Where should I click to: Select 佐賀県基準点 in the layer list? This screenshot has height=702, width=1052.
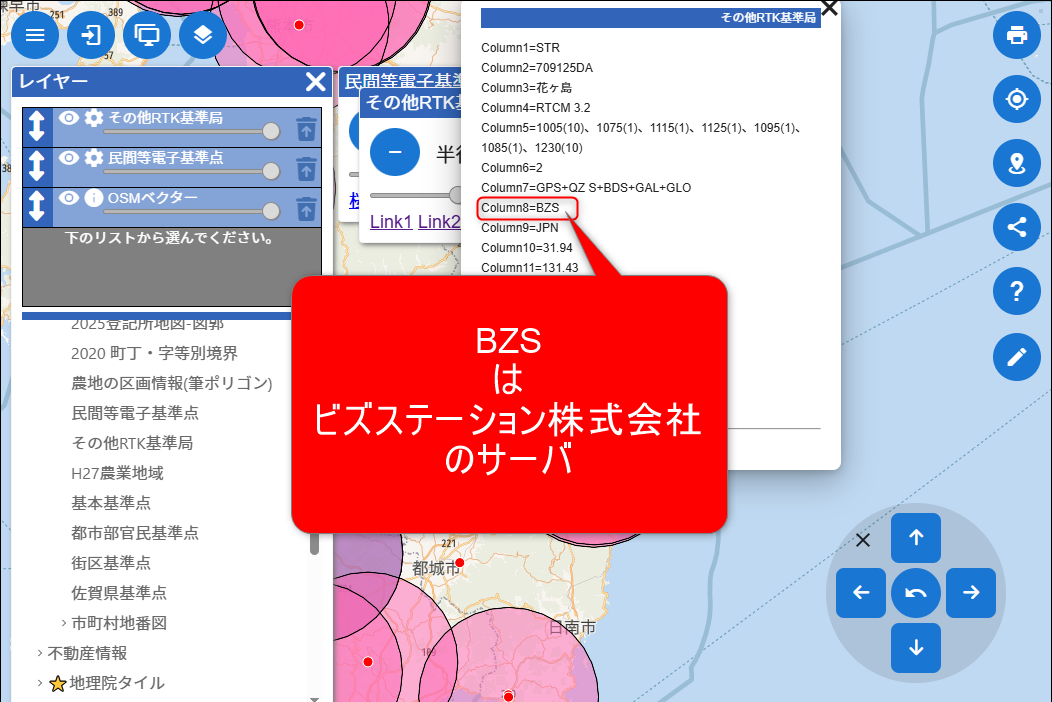[x=119, y=593]
